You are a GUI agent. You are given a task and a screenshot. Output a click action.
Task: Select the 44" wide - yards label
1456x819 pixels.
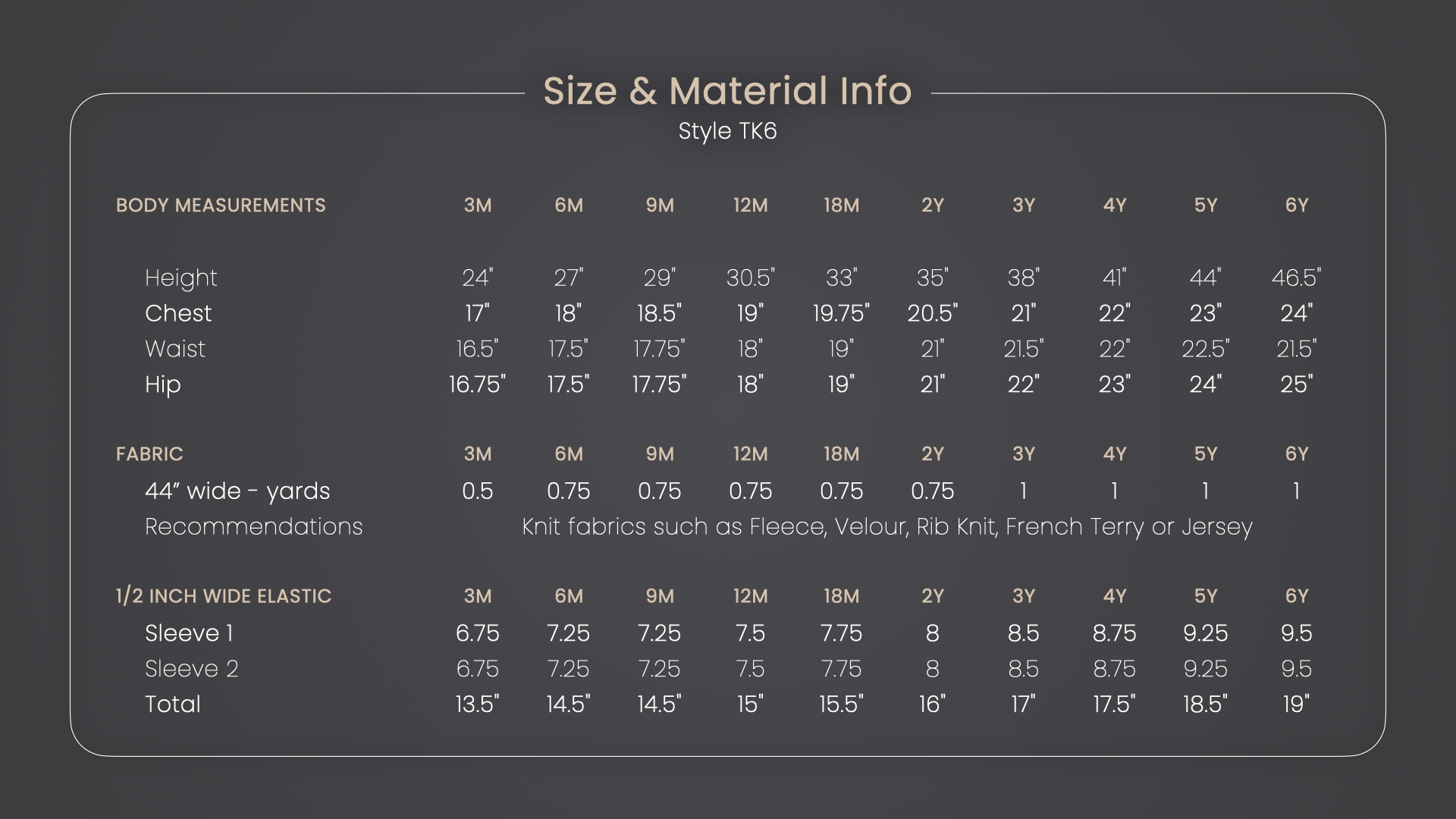click(237, 491)
